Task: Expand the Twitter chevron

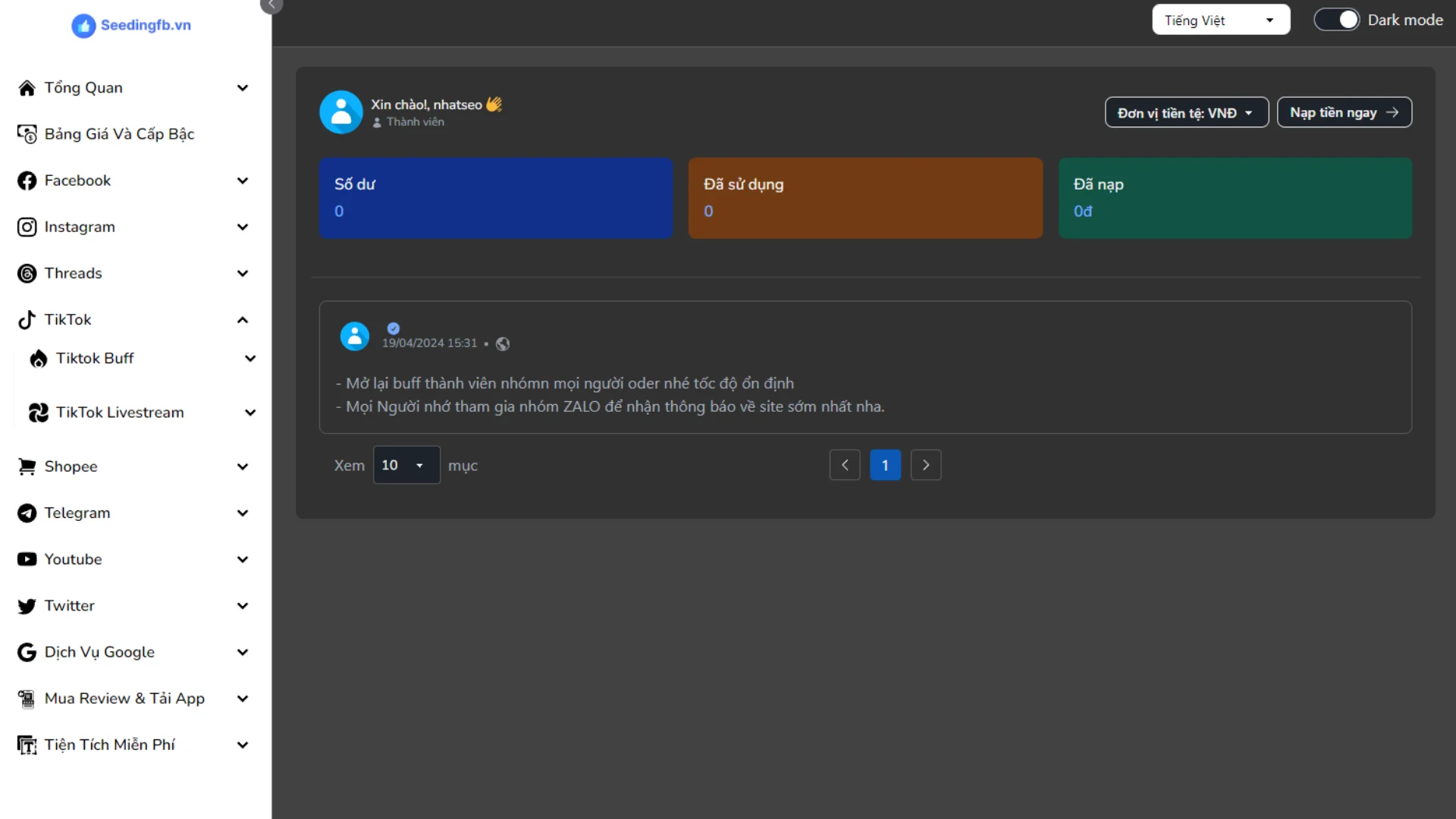Action: click(x=243, y=606)
